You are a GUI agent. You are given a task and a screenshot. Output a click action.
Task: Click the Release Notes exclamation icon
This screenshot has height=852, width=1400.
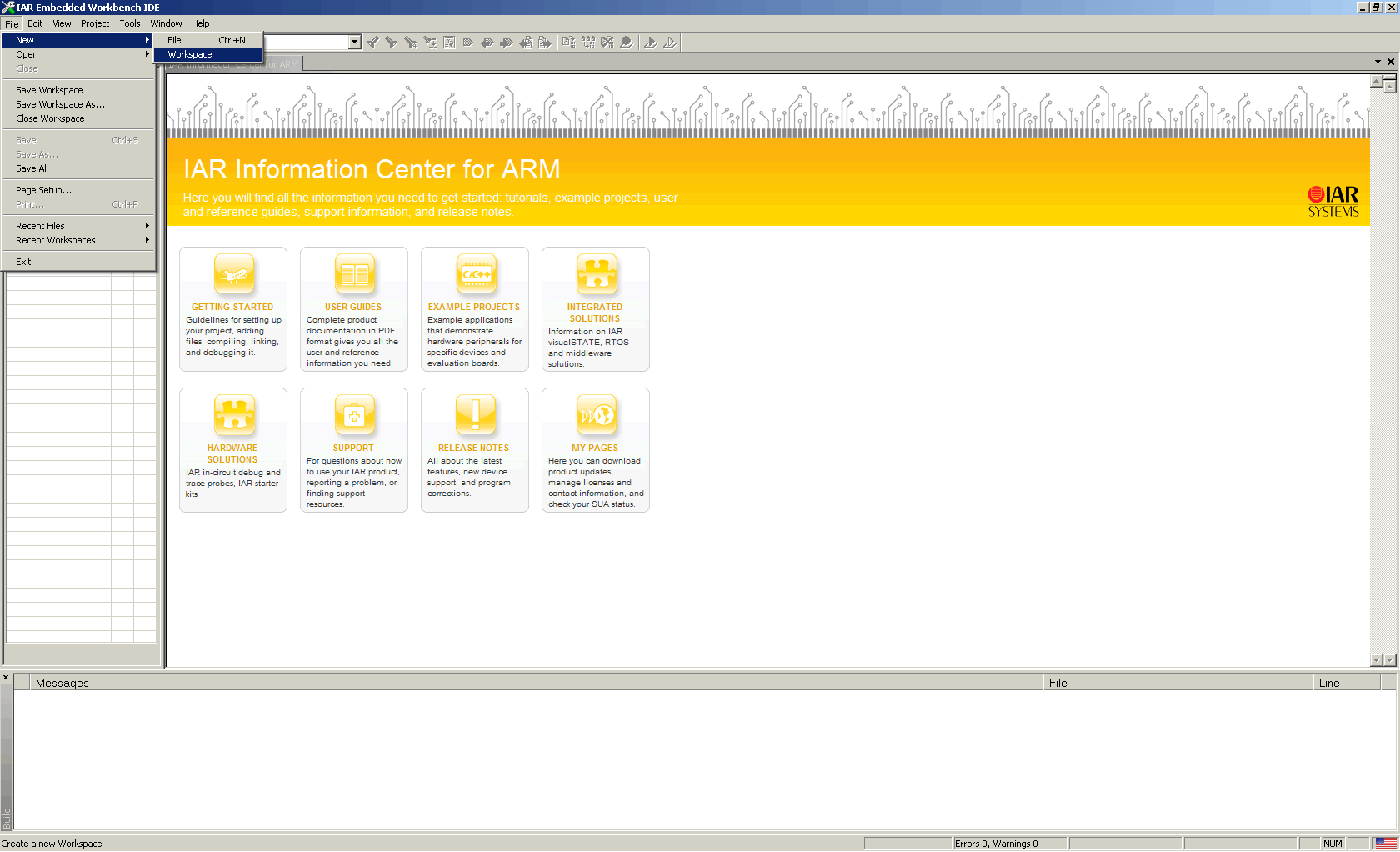coord(476,415)
